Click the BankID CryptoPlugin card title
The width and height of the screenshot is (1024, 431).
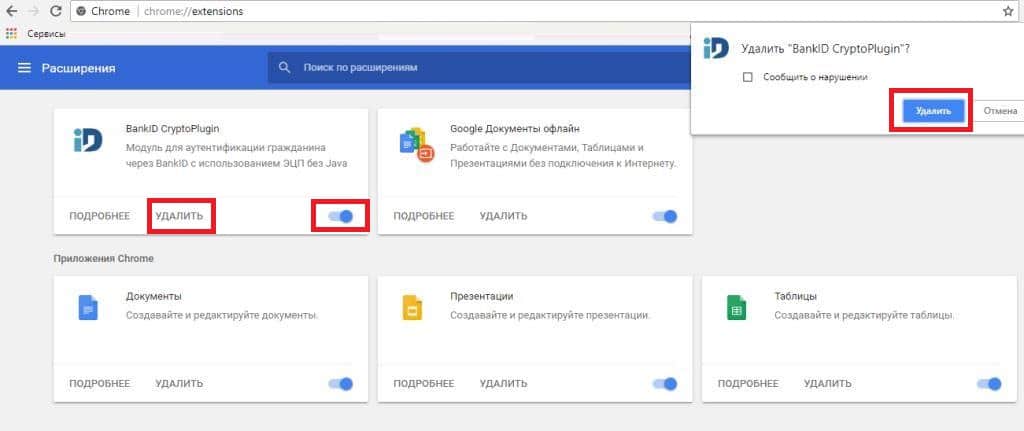pyautogui.click(x=172, y=129)
